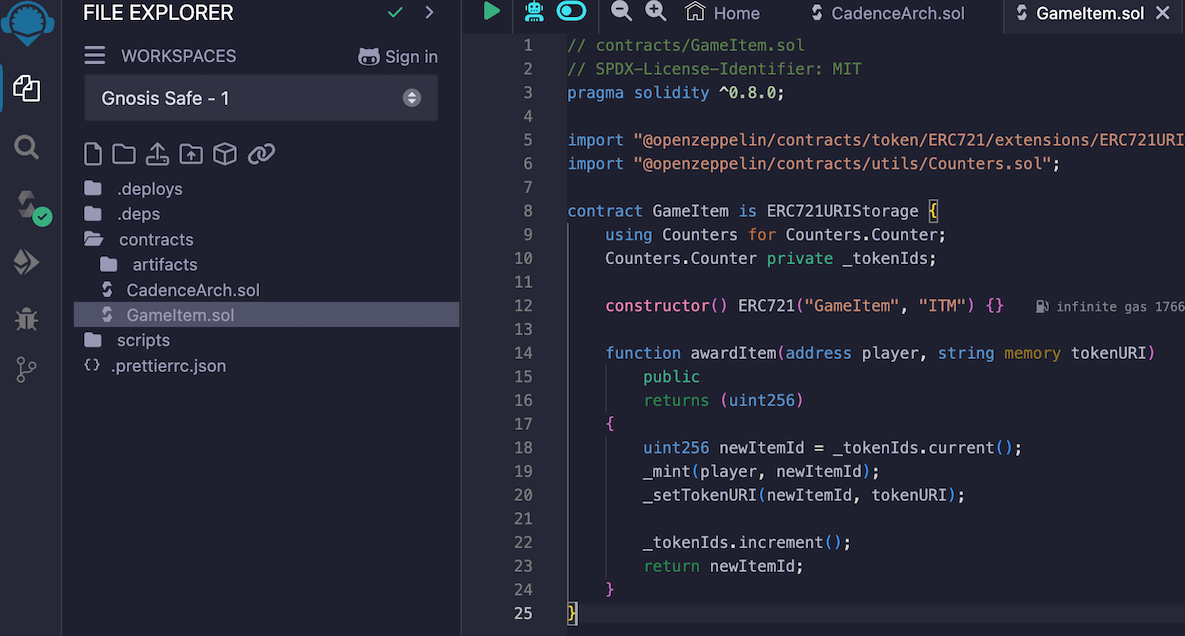Switch to the Home tab

(x=723, y=13)
